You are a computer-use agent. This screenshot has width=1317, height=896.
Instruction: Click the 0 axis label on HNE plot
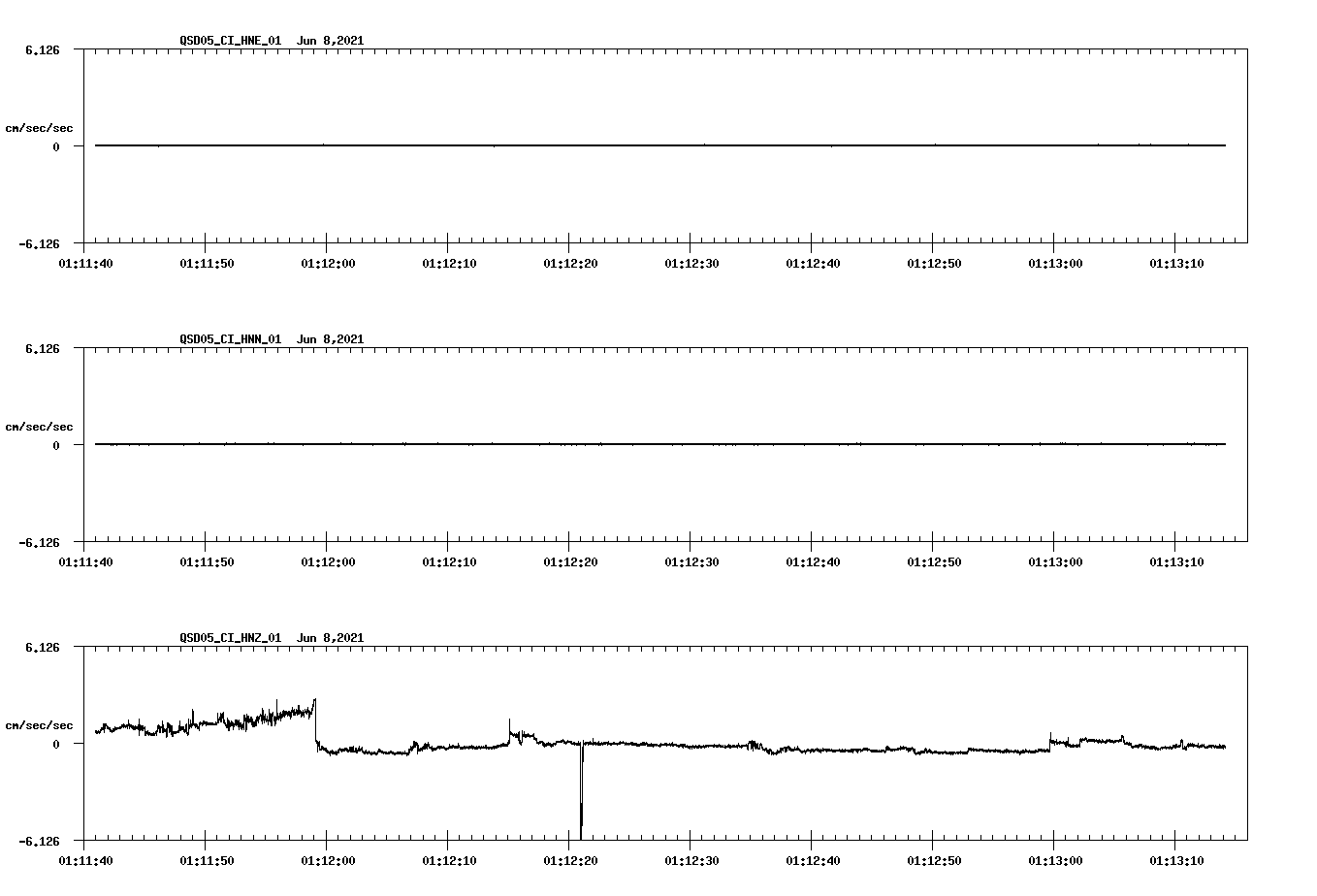56,146
